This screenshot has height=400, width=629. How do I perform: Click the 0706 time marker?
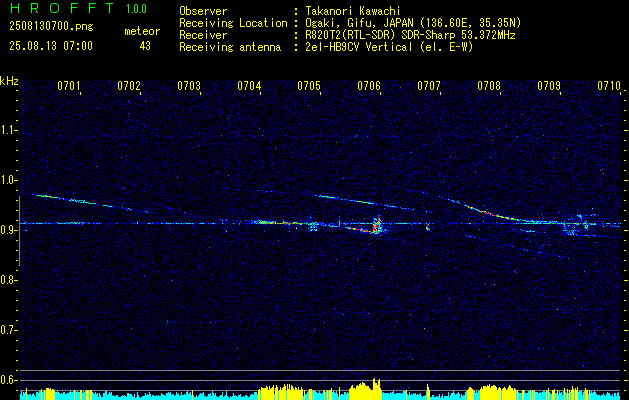[x=369, y=85]
